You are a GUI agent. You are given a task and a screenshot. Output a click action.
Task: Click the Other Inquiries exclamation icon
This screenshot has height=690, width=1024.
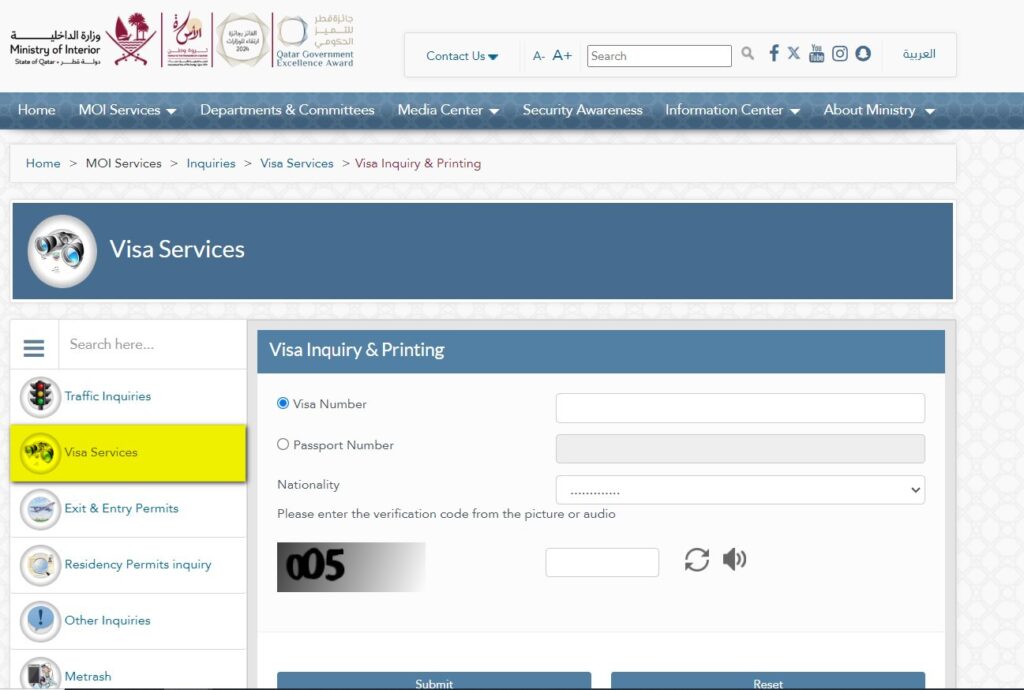(x=38, y=620)
